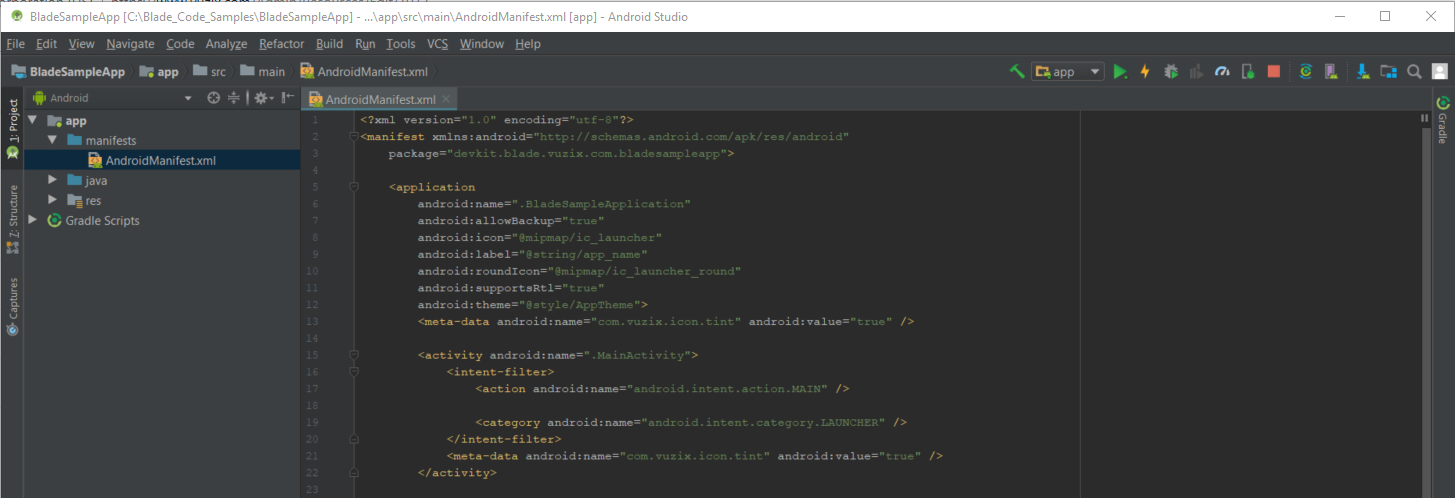Select Gradle Scripts in the tree
The image size is (1455, 498).
[162, 220]
